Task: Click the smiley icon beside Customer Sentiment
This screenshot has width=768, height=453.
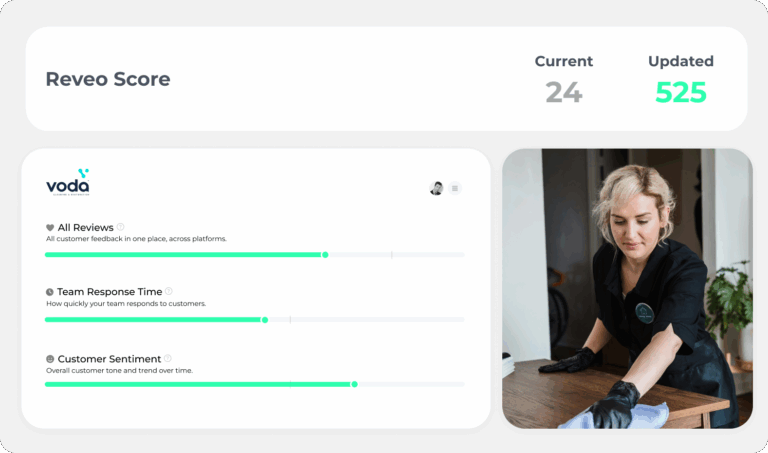Action: (50, 359)
